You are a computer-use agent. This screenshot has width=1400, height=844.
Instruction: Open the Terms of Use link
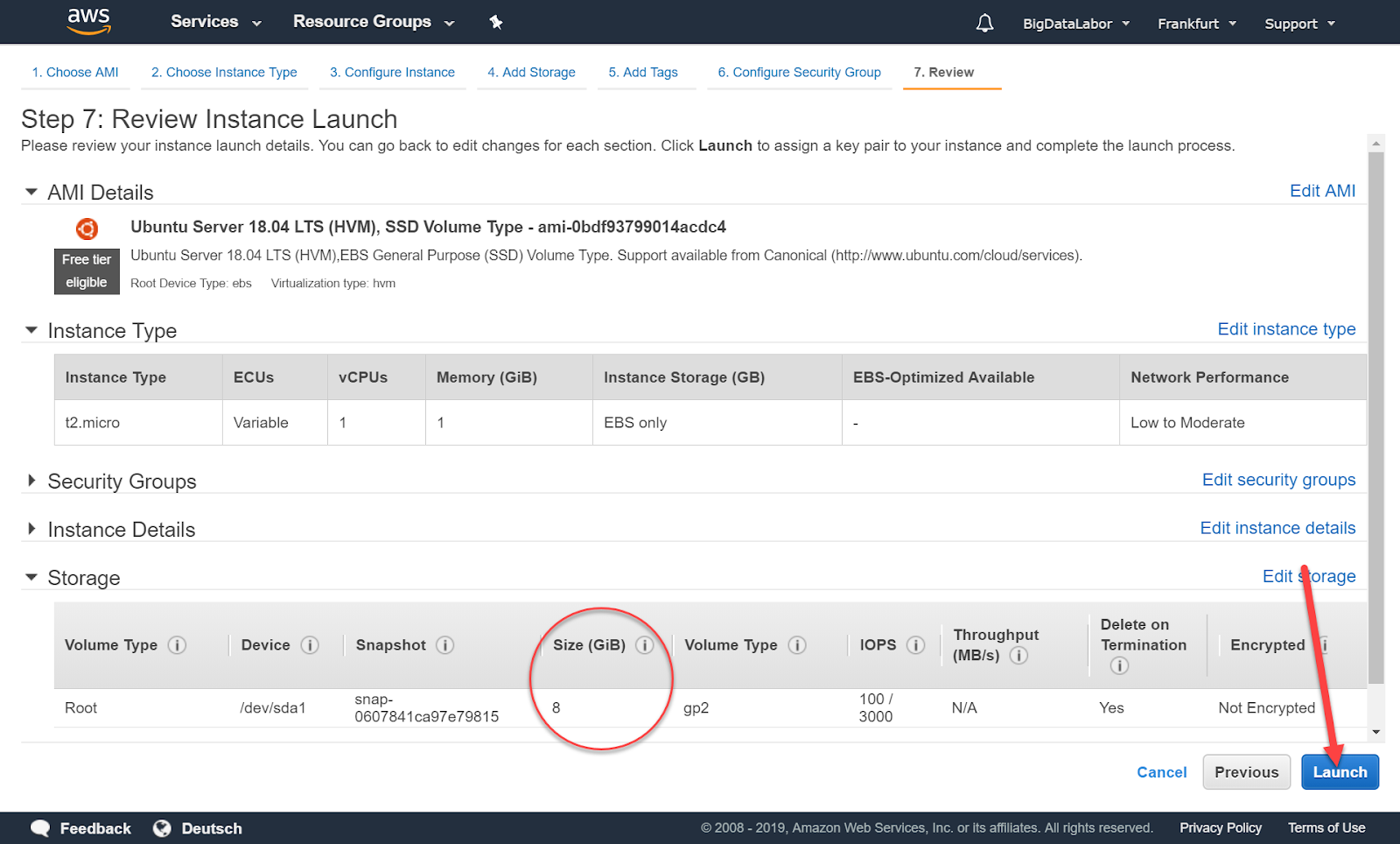pyautogui.click(x=1326, y=828)
